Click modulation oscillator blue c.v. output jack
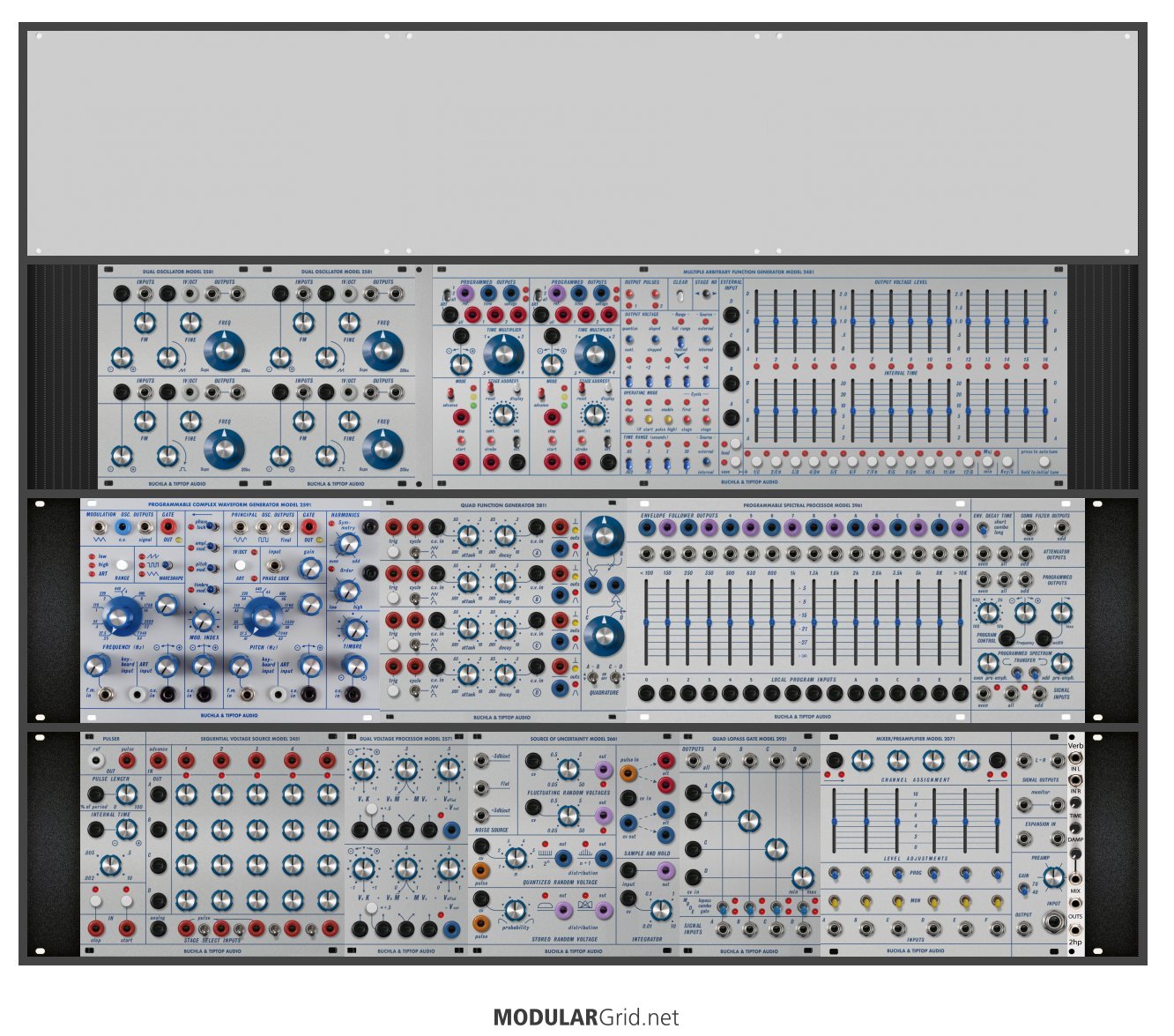 pyautogui.click(x=123, y=527)
